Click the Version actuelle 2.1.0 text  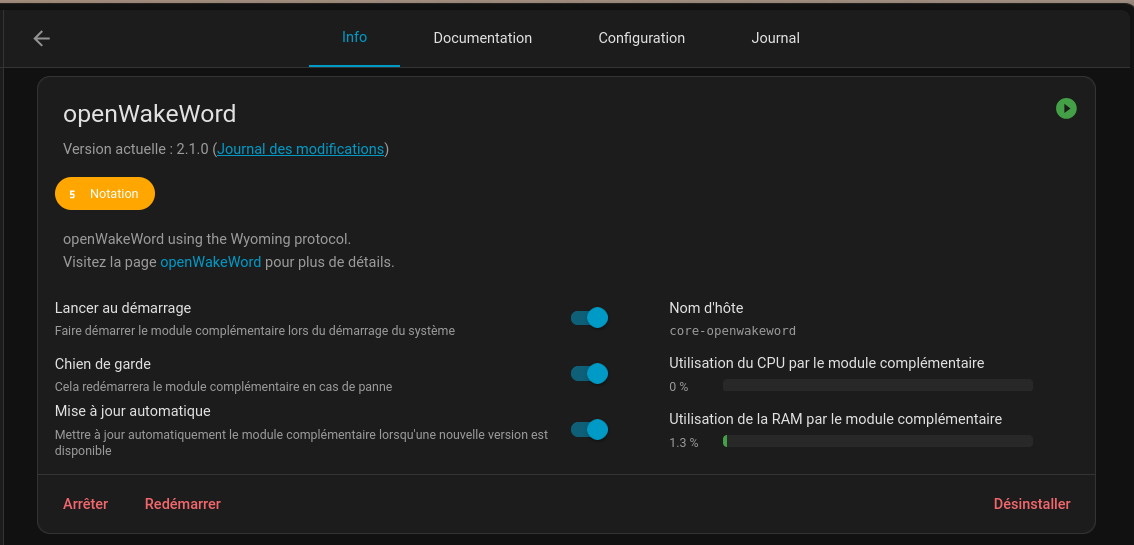pos(135,149)
